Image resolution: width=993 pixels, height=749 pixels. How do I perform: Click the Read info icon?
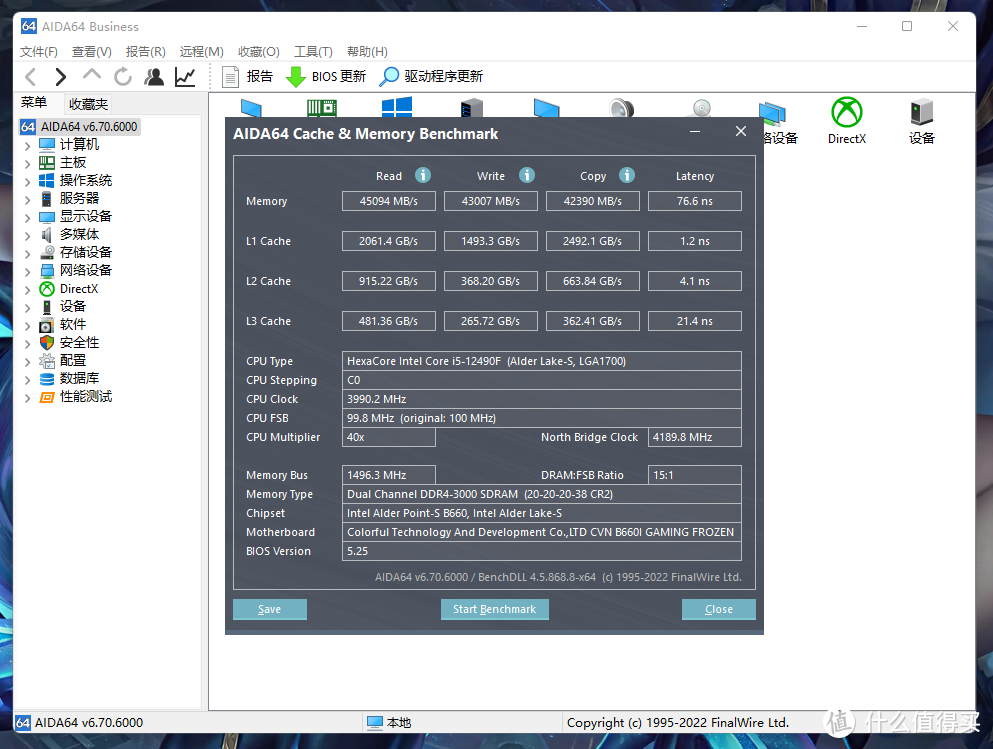423,175
